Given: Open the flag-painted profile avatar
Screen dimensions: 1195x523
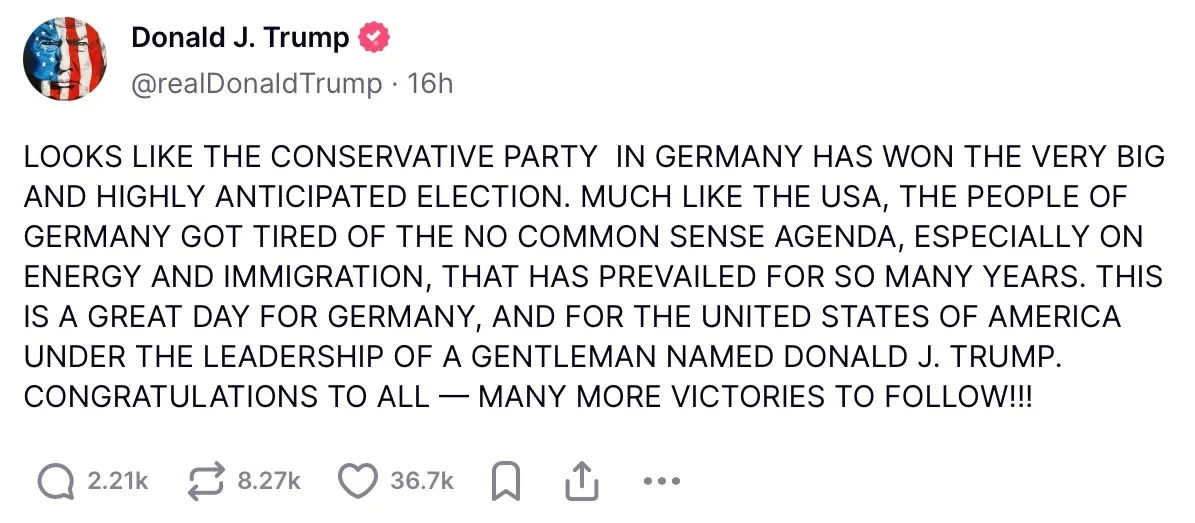Looking at the screenshot, I should [65, 59].
